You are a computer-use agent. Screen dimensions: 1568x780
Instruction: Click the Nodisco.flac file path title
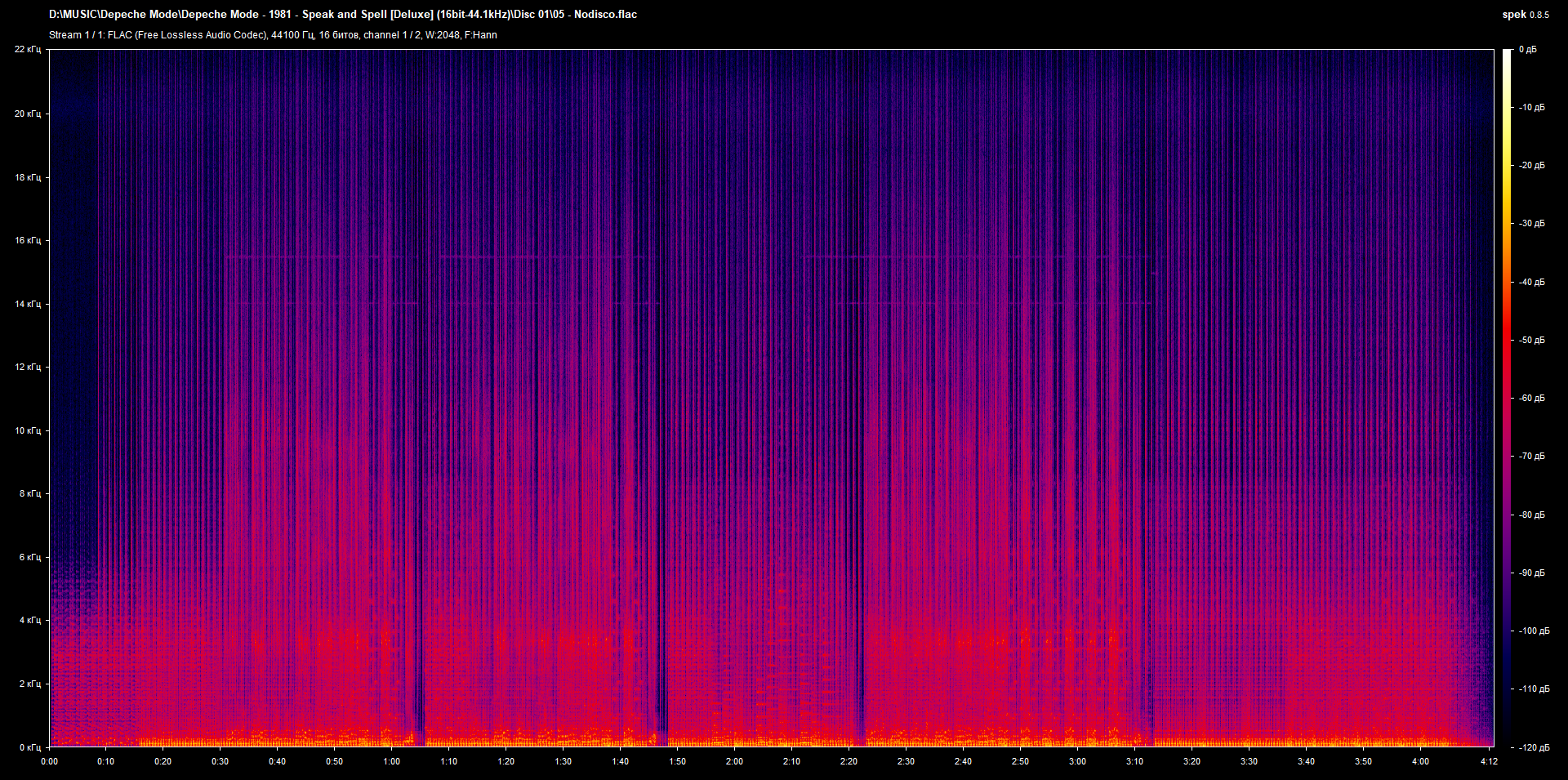pos(343,15)
